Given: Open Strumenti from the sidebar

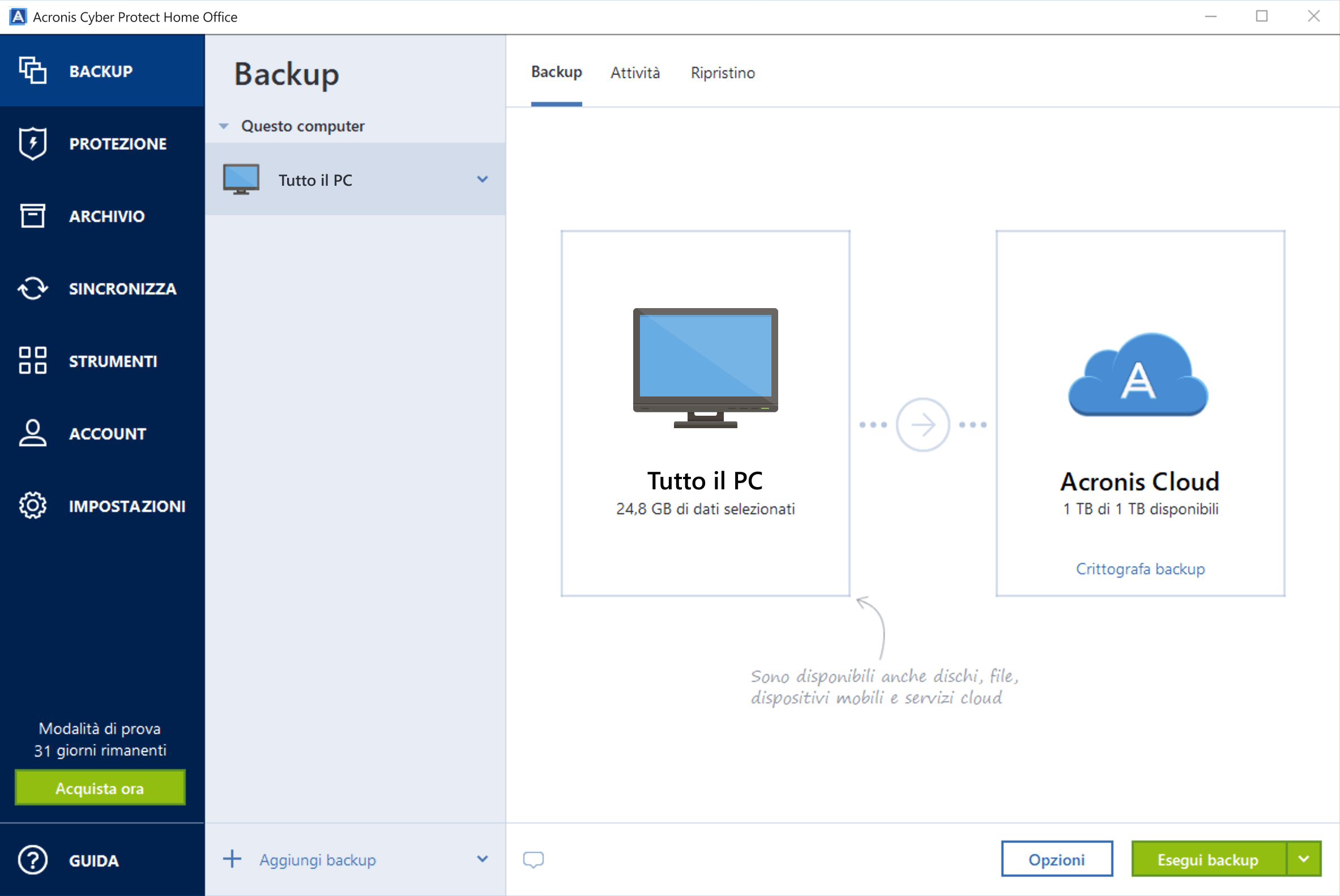Looking at the screenshot, I should 101,361.
